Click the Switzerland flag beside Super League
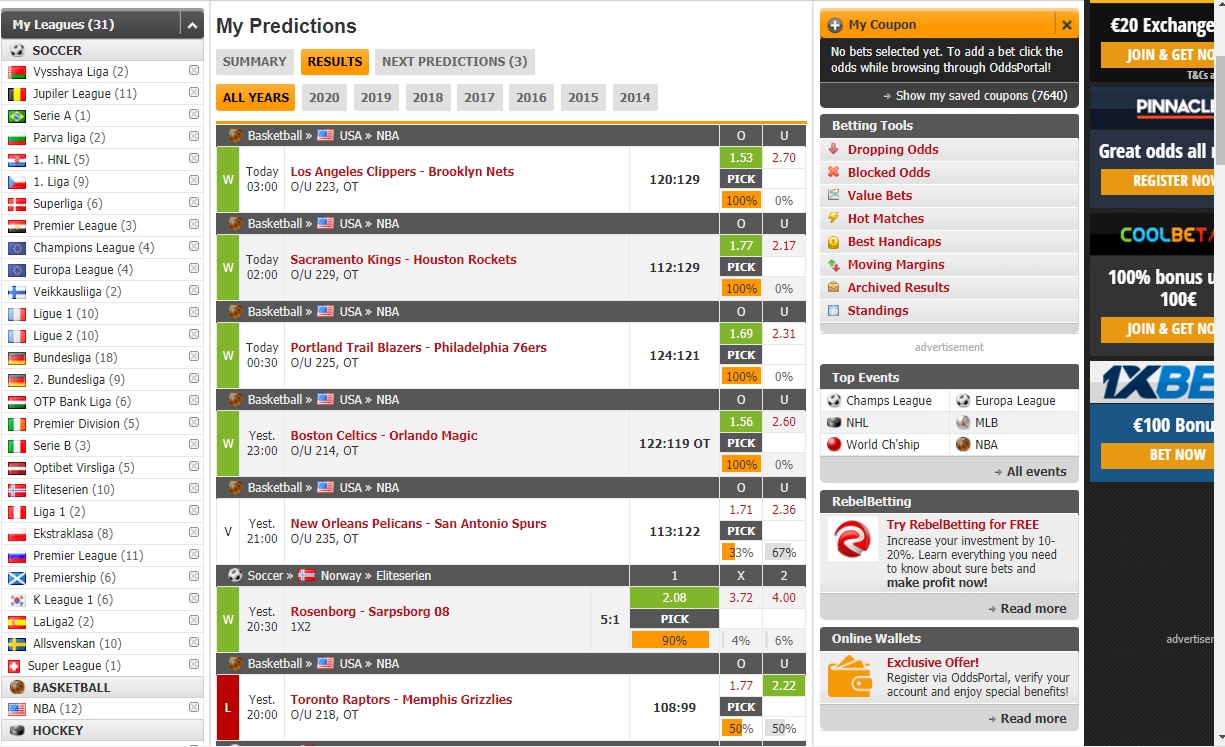 [14, 666]
